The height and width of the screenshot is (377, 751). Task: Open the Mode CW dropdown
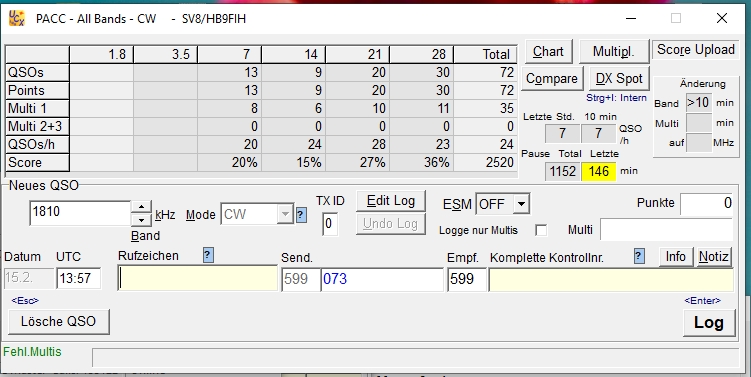pyautogui.click(x=285, y=214)
